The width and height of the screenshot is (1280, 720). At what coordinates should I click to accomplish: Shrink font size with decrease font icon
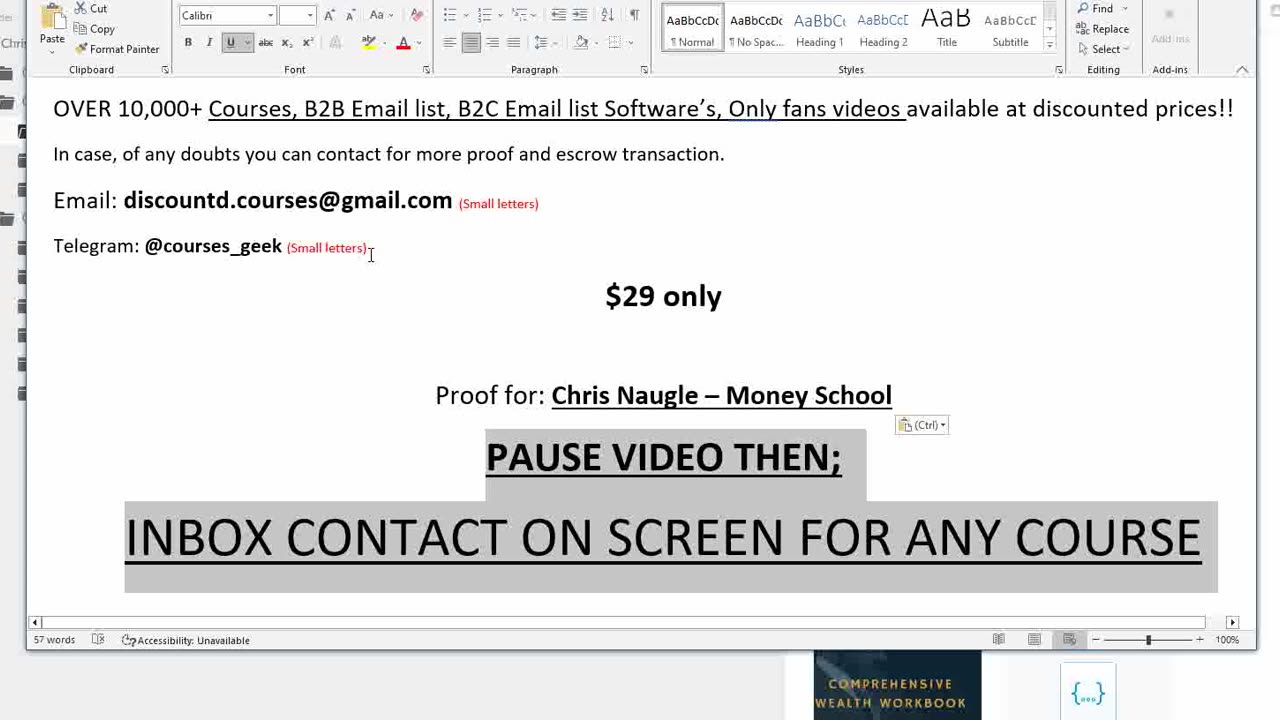tap(350, 15)
